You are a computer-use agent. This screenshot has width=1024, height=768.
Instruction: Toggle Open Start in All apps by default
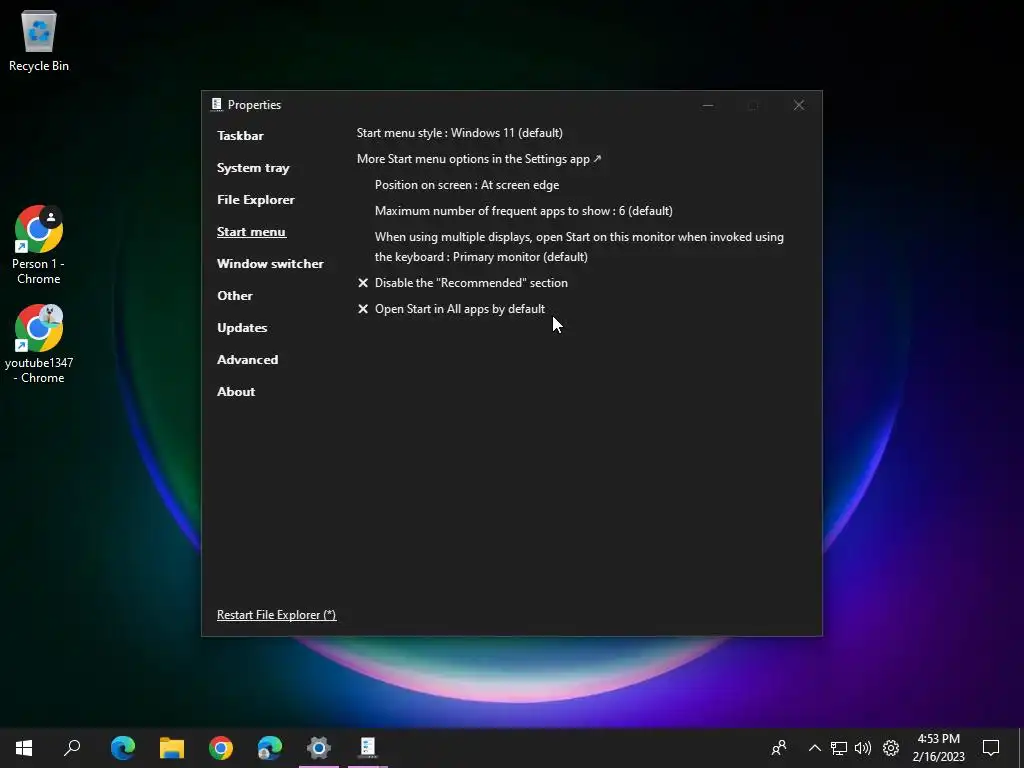click(451, 310)
